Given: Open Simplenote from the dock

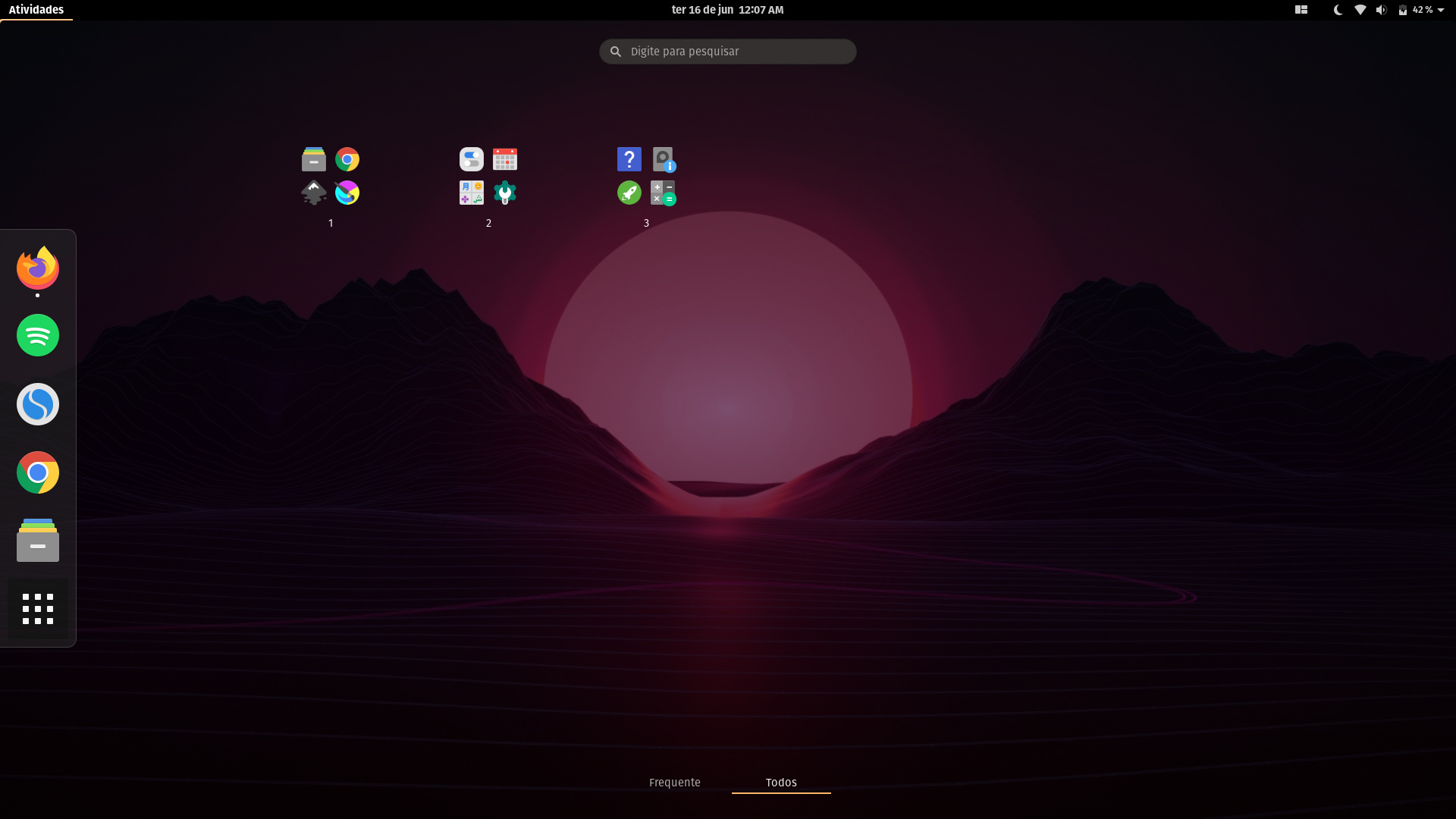Looking at the screenshot, I should point(38,404).
